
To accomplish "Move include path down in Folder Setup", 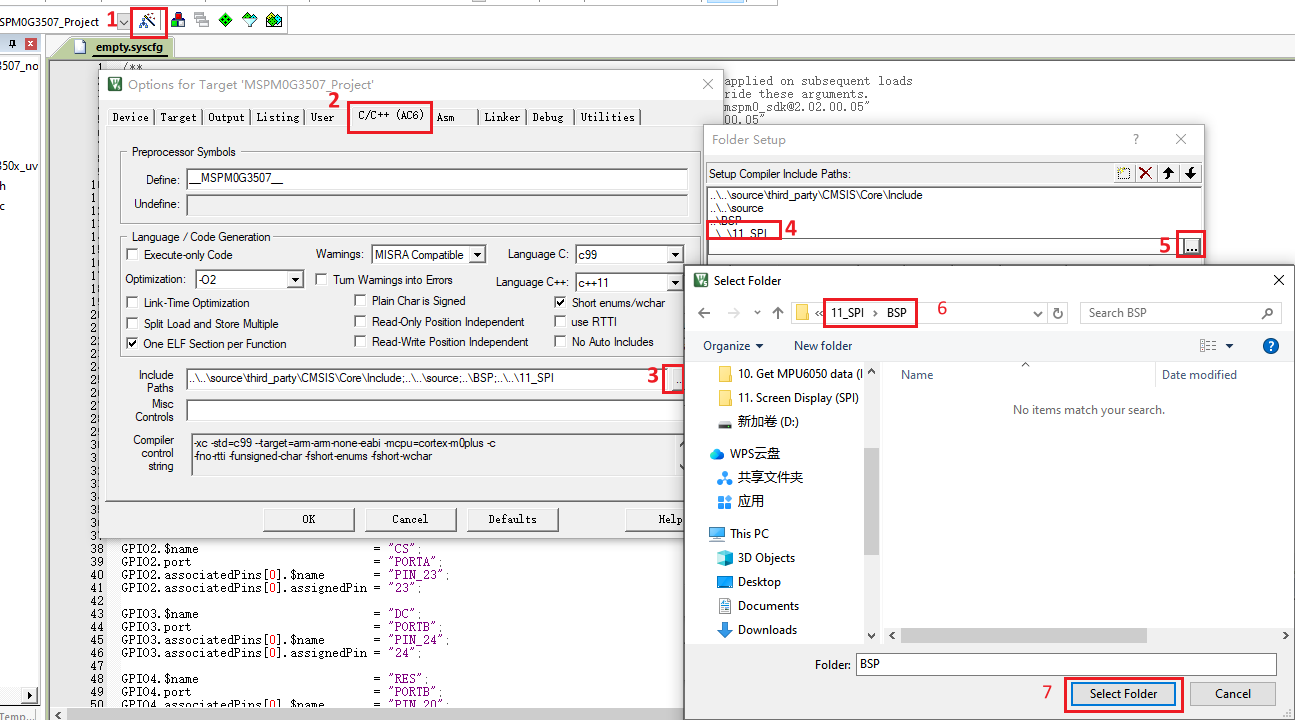I will point(1190,173).
